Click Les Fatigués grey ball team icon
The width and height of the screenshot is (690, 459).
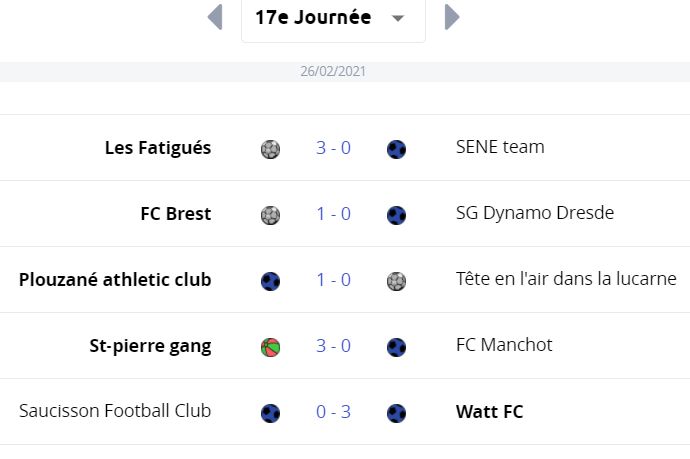tap(270, 149)
